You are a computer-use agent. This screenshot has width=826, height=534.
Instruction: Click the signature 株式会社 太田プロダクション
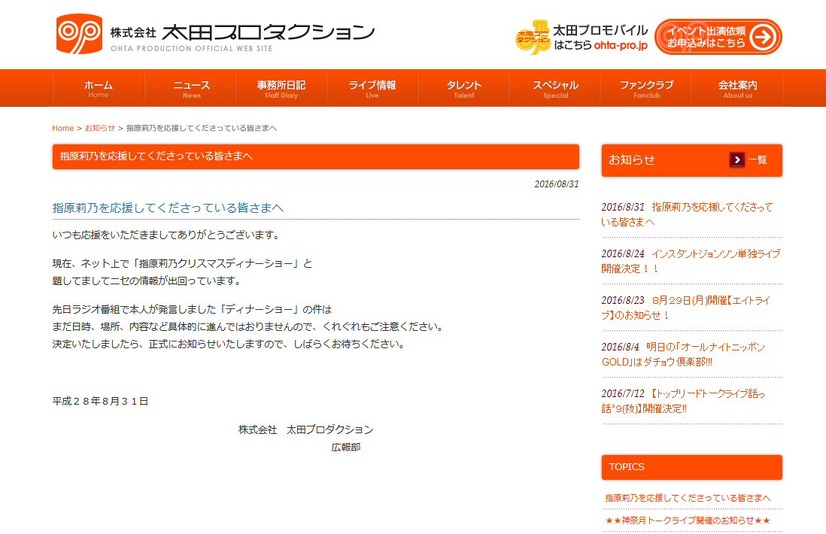click(306, 430)
